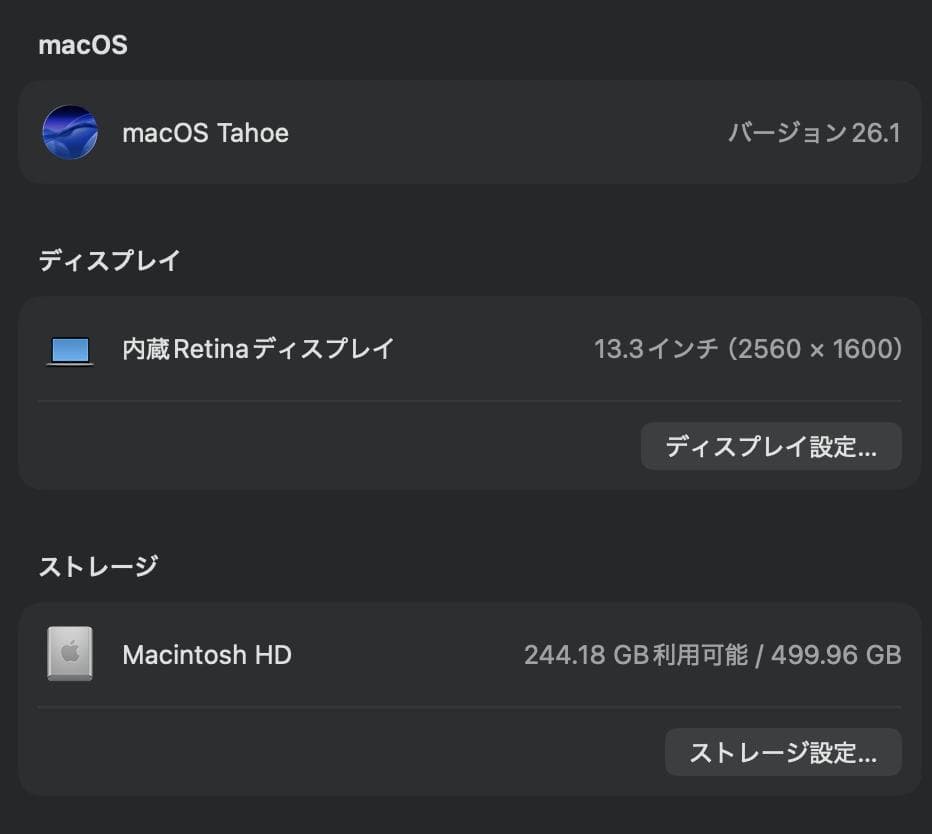This screenshot has height=834, width=932.
Task: Open ディスプレイ設定... settings
Action: pyautogui.click(x=771, y=446)
